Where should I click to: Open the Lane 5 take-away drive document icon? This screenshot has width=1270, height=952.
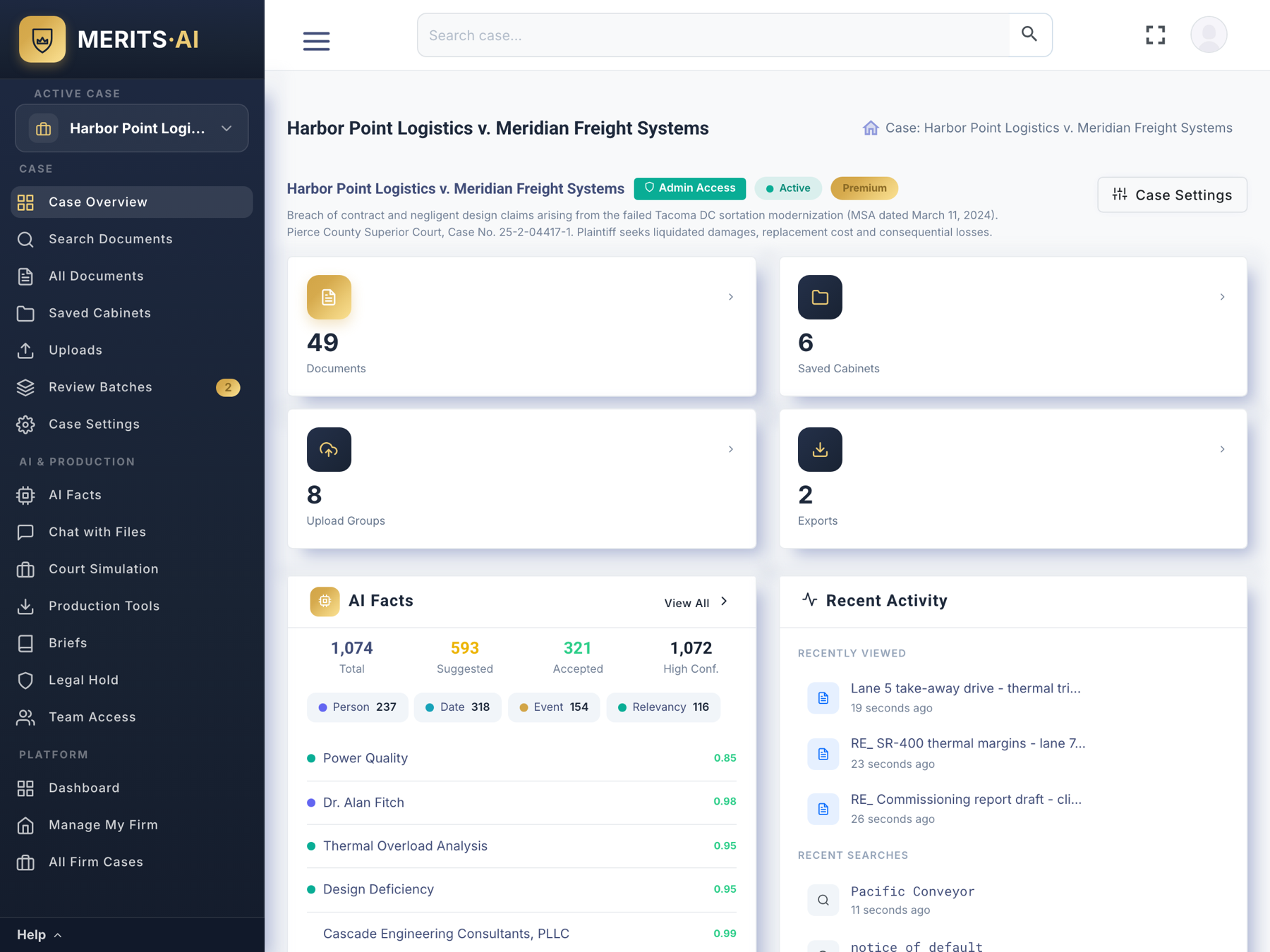823,697
